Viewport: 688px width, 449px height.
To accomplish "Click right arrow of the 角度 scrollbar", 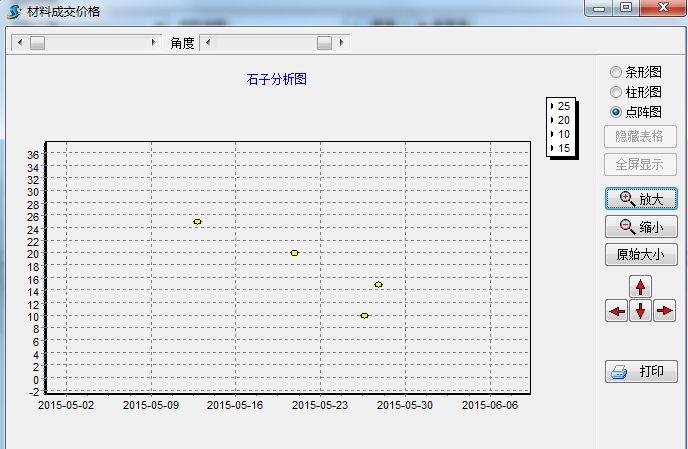I will (x=342, y=43).
